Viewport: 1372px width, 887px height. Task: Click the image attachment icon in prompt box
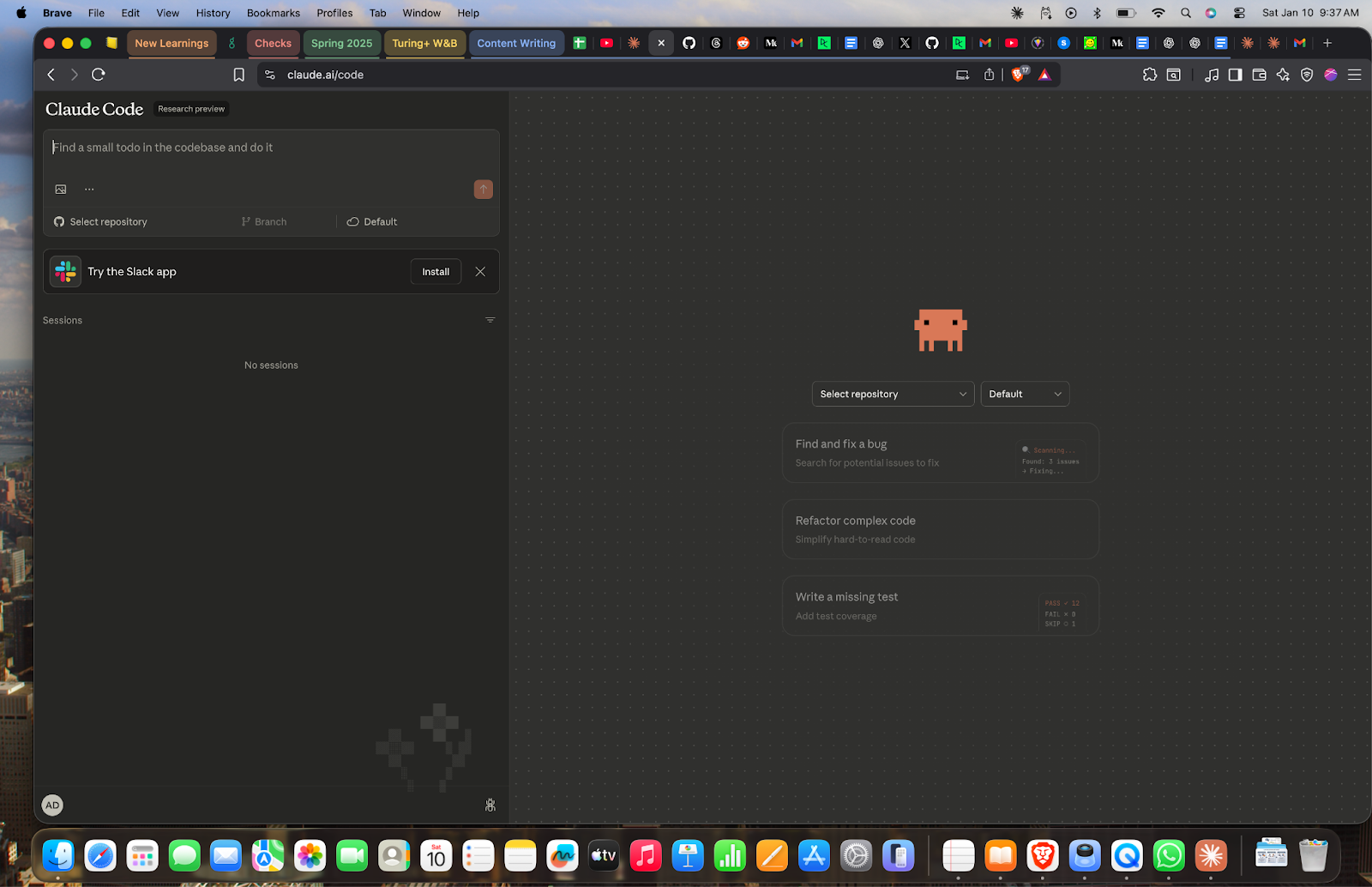click(61, 190)
